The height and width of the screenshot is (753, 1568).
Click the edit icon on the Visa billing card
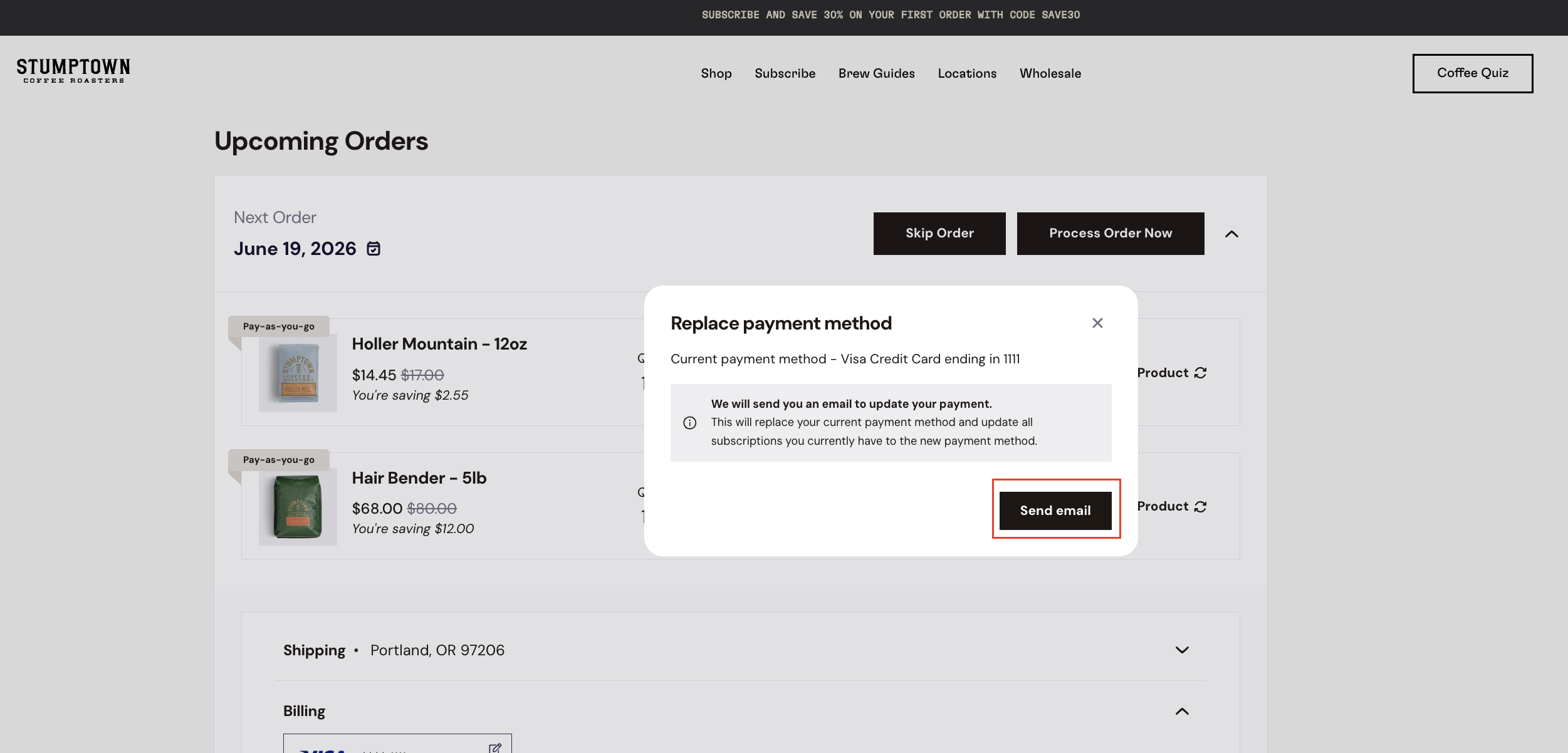[x=495, y=748]
